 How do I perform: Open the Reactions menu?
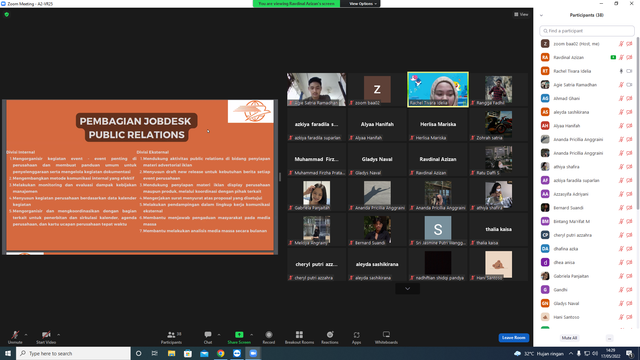tap(330, 337)
